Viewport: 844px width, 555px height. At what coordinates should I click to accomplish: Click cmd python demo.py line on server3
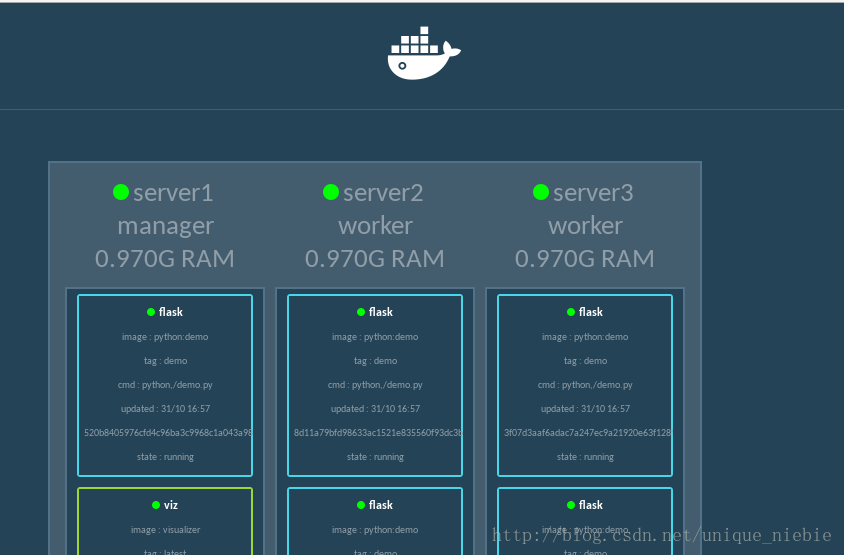(x=585, y=385)
